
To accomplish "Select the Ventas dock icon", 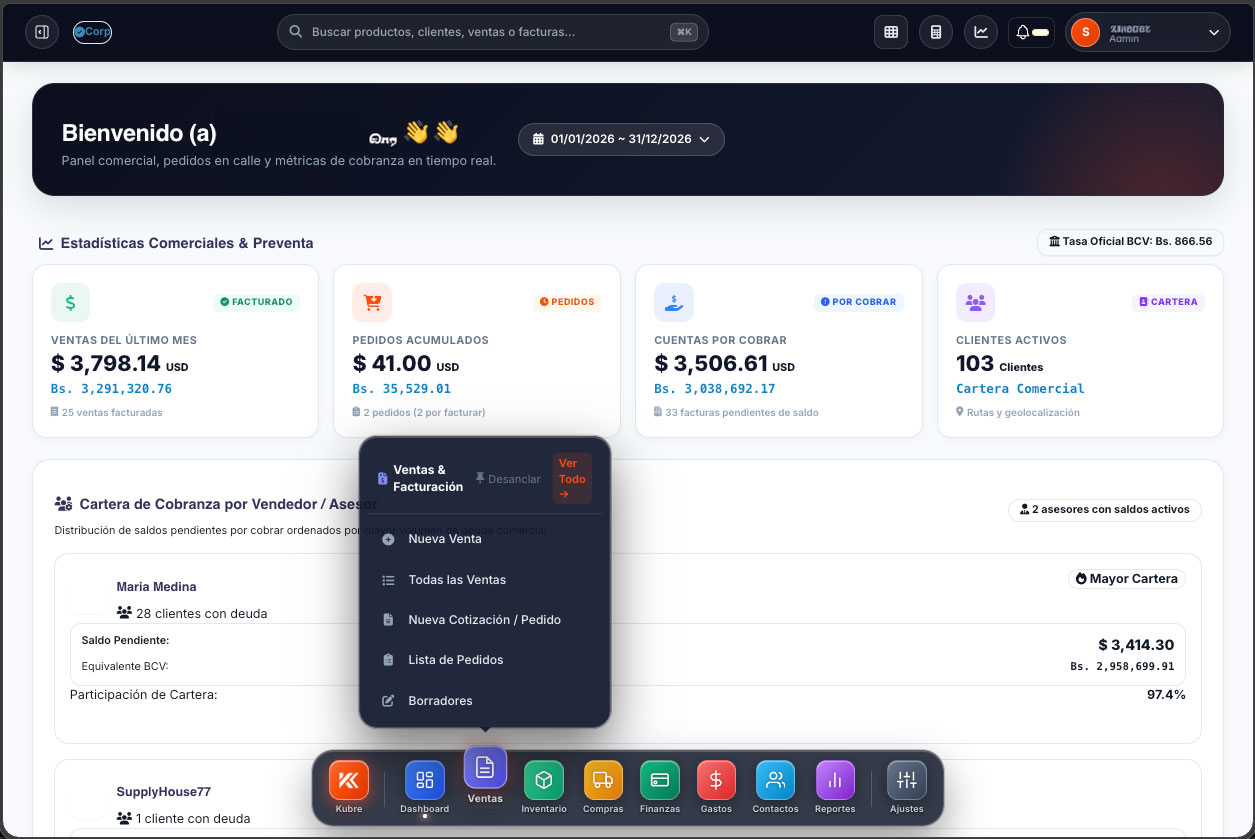I will coord(485,767).
